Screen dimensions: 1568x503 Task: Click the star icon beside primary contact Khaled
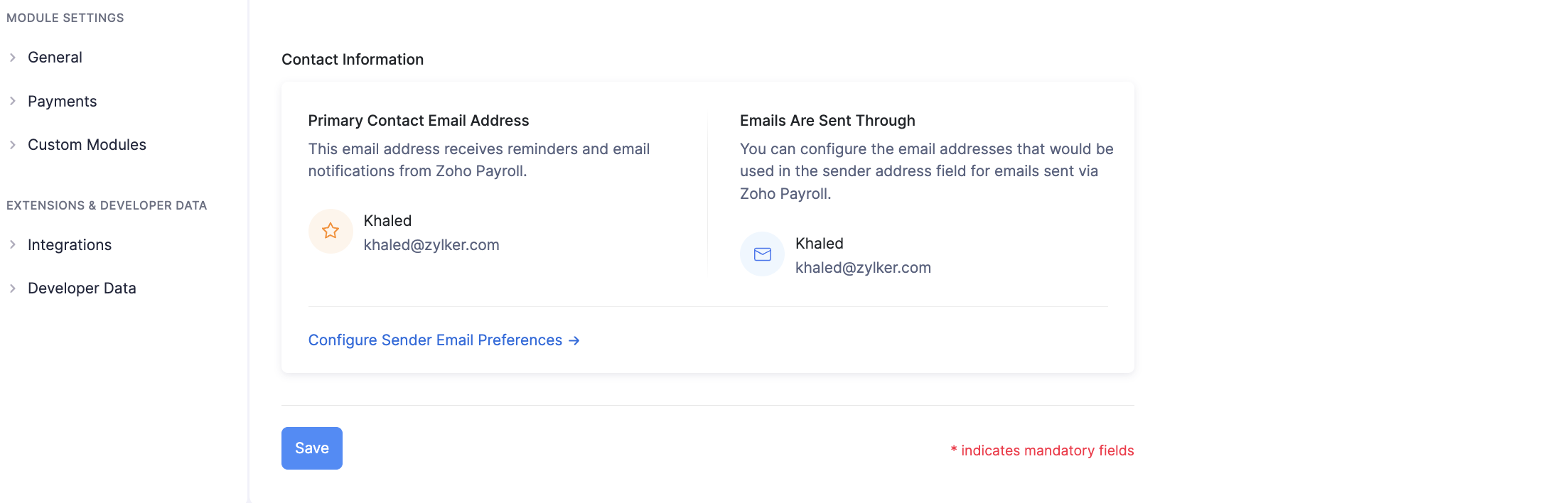pos(331,231)
